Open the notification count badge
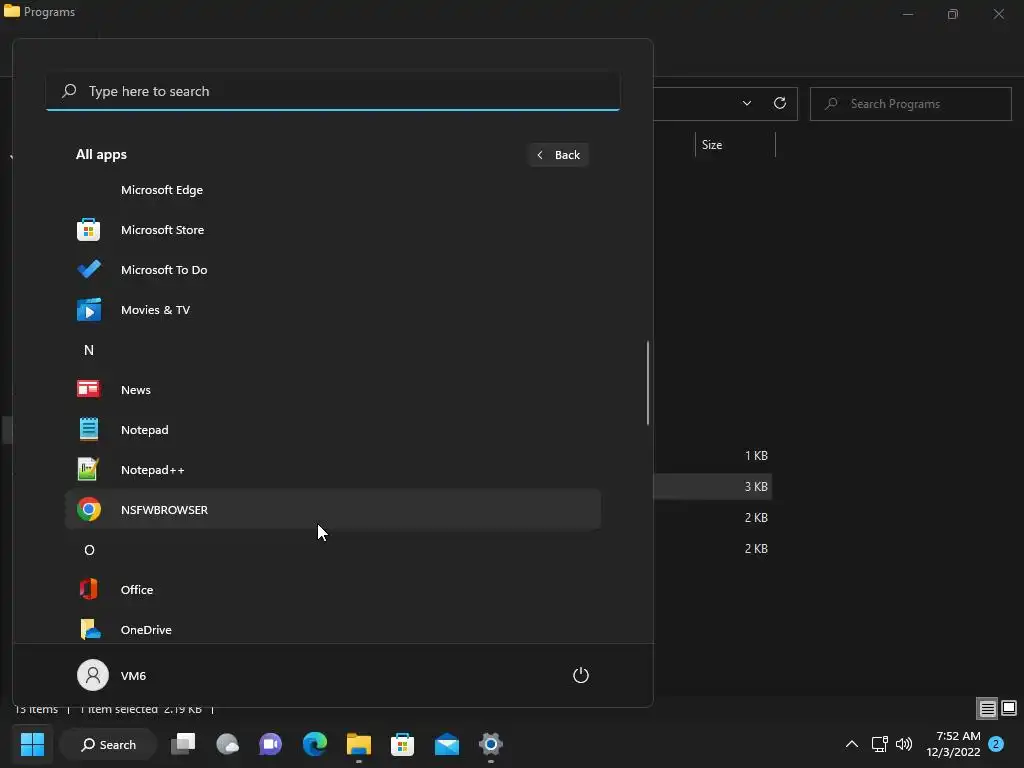Screen dimensions: 1024x768 pos(995,744)
